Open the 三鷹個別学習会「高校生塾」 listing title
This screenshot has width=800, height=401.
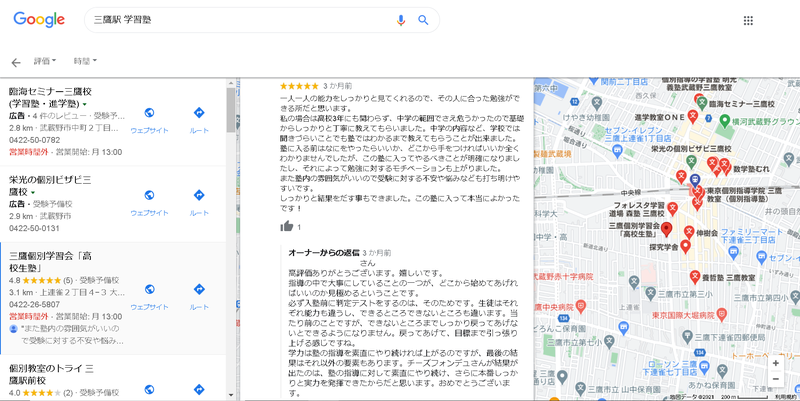51,262
